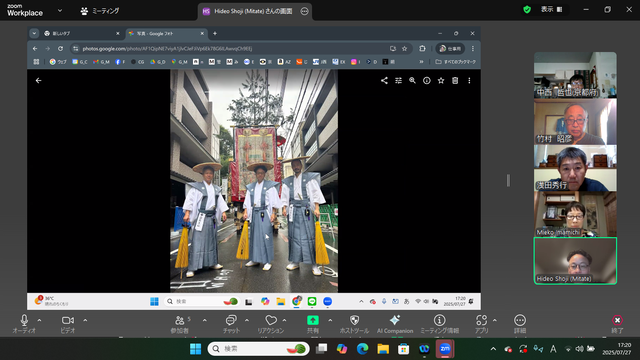
Task: Expand the arrow next to リアクション
Action: pos(284,320)
